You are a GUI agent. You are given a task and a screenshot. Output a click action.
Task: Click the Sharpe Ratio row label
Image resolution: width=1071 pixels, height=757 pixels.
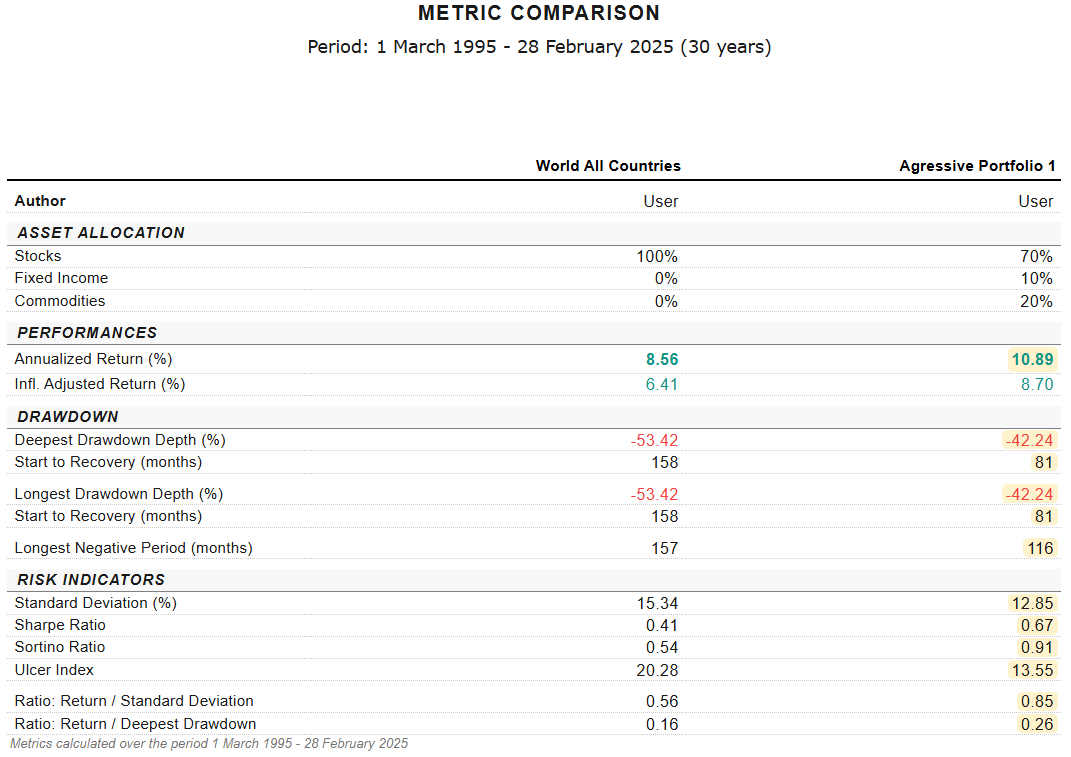tap(60, 625)
